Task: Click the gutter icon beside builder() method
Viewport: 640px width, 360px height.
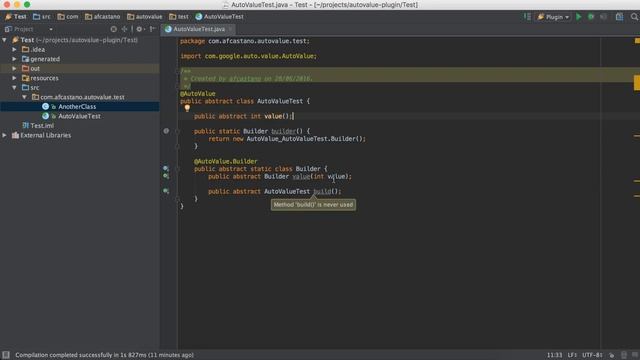Action: coord(166,131)
